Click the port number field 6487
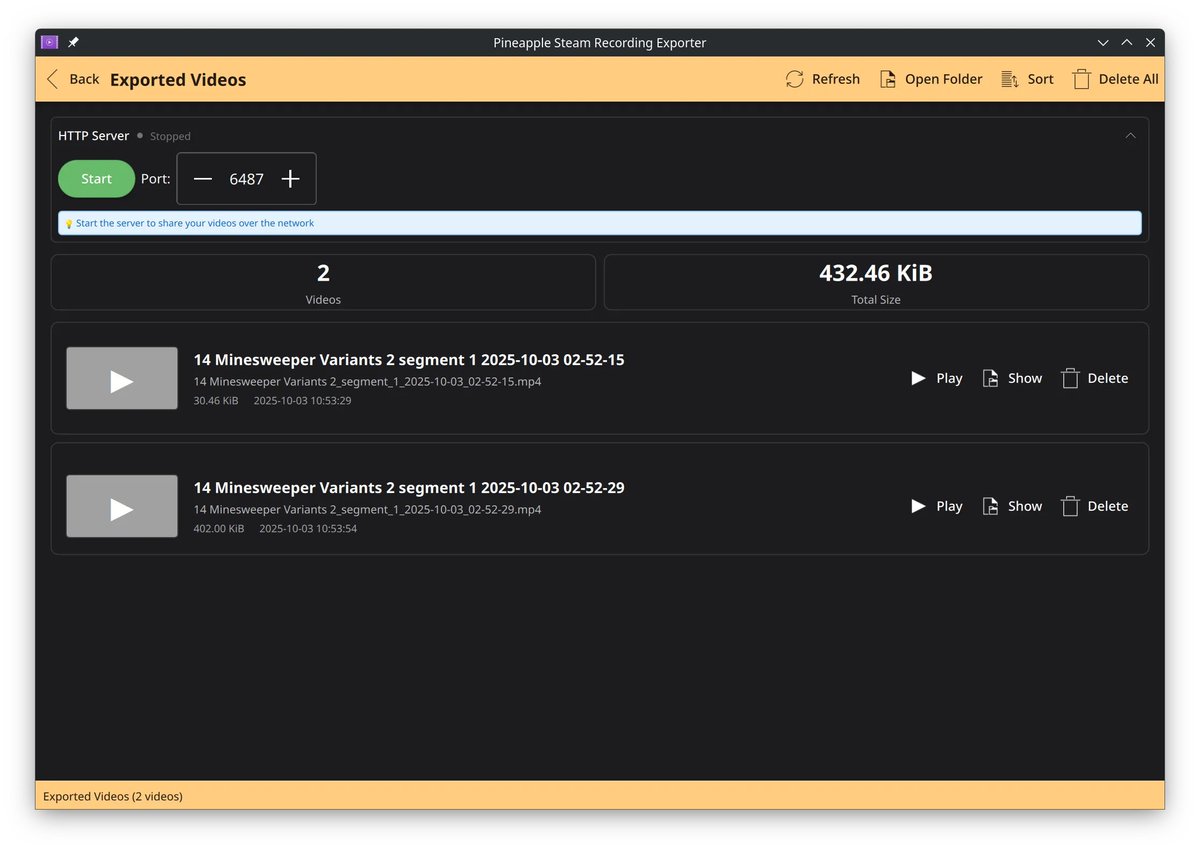 [x=247, y=179]
